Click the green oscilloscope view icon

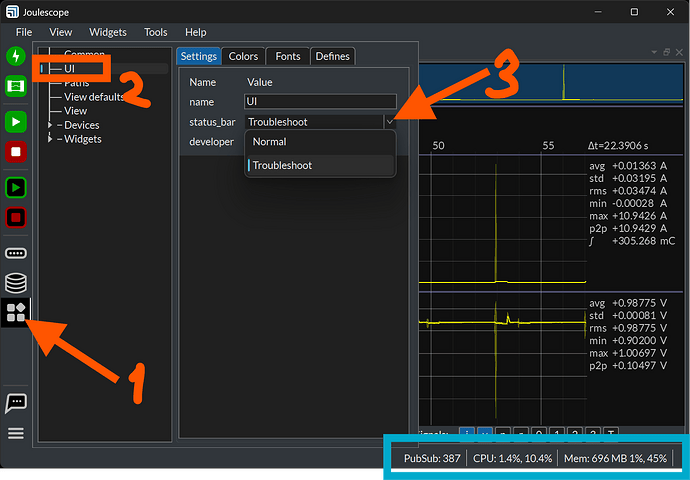coord(16,86)
